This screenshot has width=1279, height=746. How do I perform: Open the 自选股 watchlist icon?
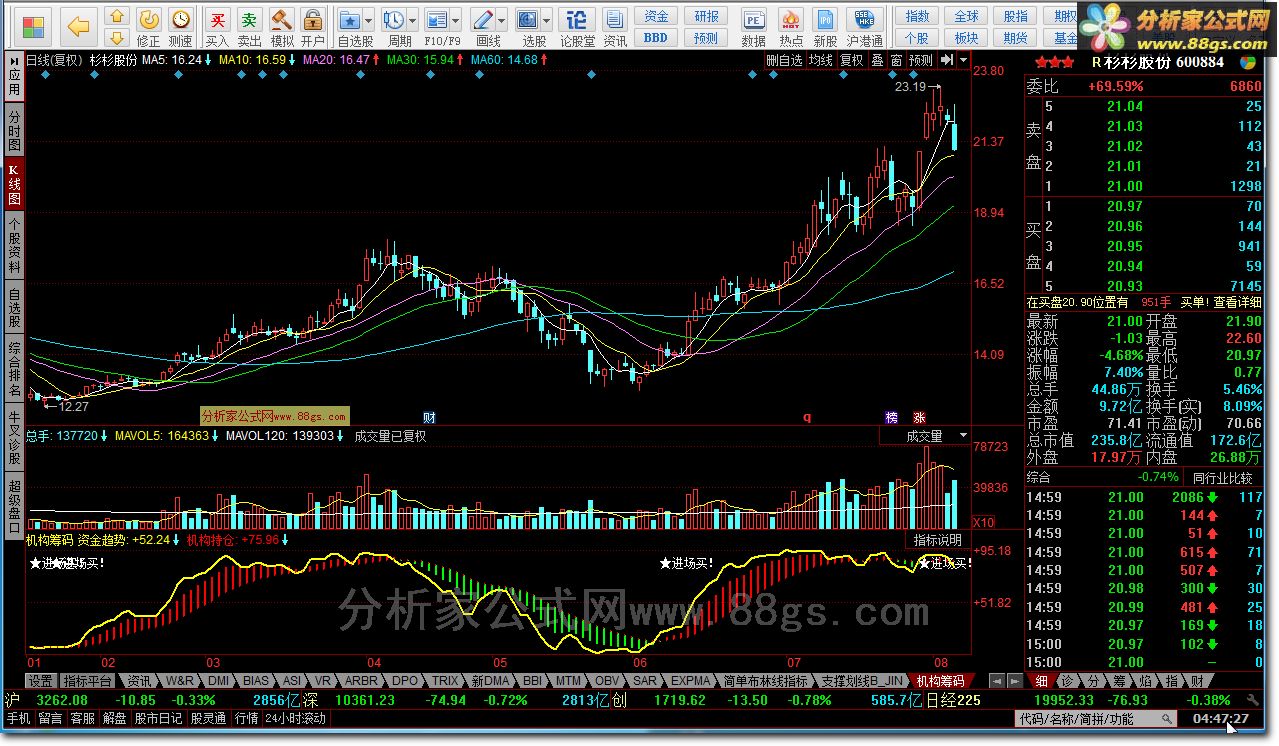pos(350,20)
